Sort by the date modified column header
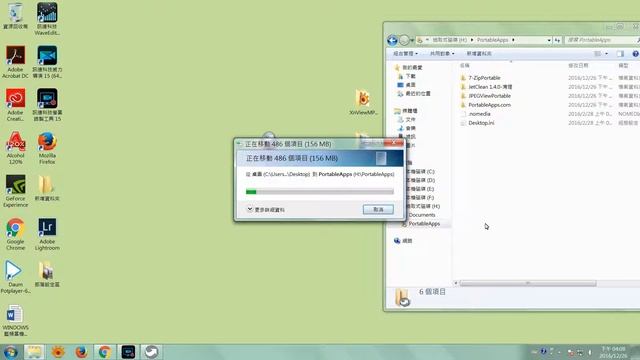Screen dimensions: 640x360 (x=578, y=66)
